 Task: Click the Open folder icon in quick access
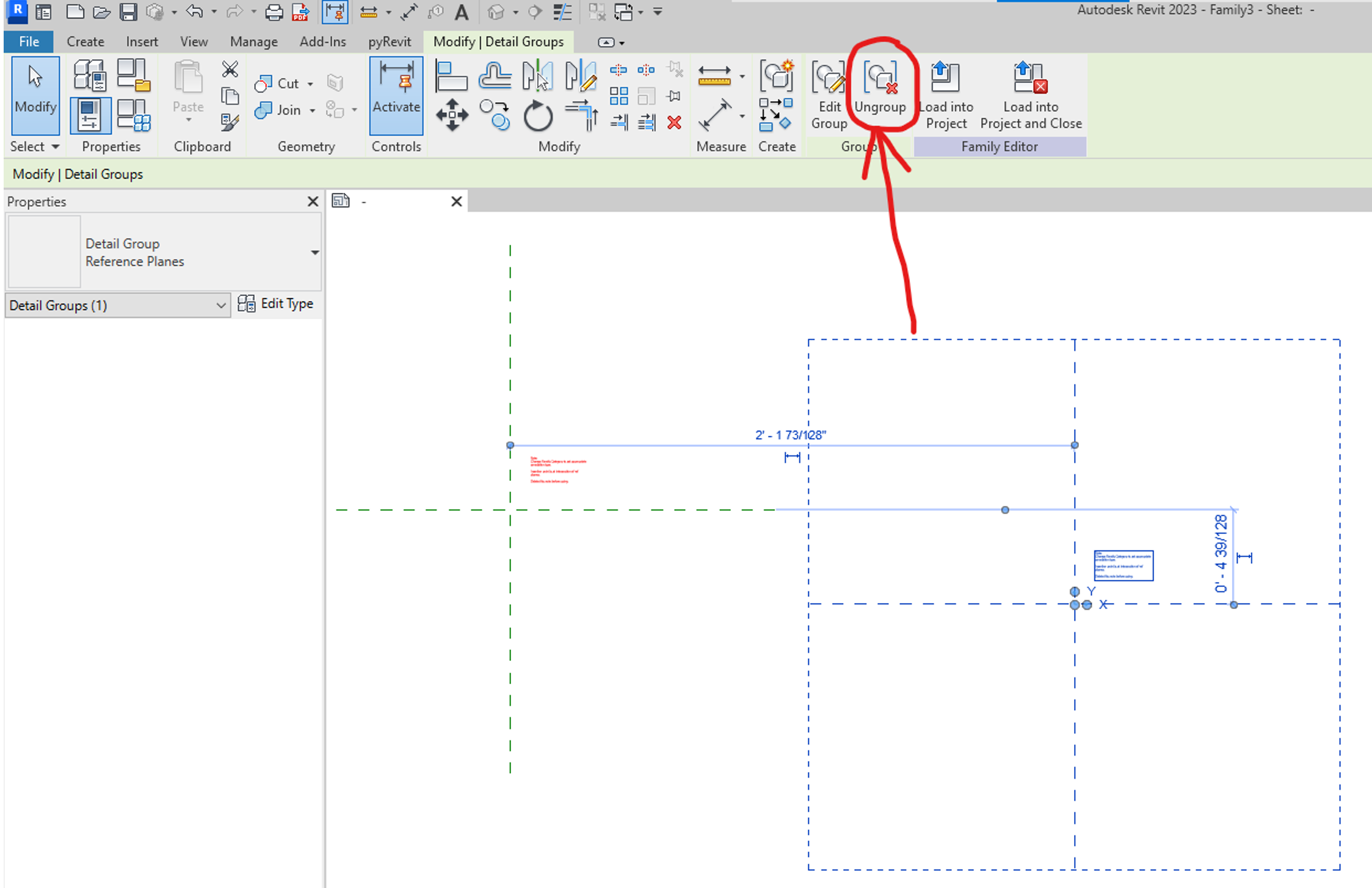101,12
